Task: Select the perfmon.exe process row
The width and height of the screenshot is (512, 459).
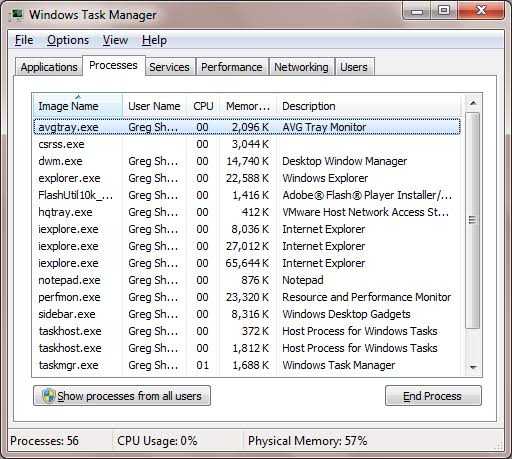Action: (247, 297)
